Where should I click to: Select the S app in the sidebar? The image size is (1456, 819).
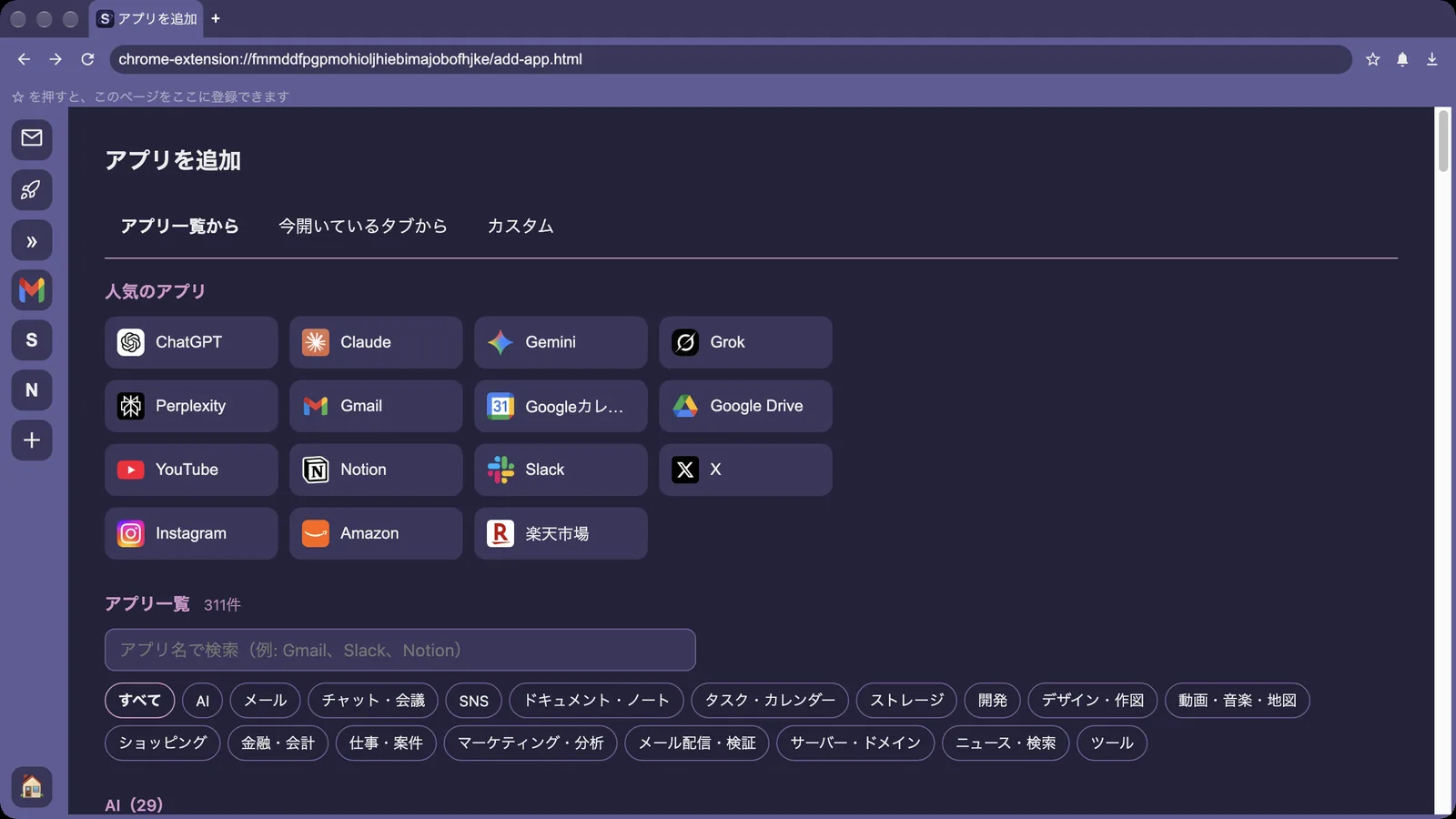pyautogui.click(x=32, y=340)
